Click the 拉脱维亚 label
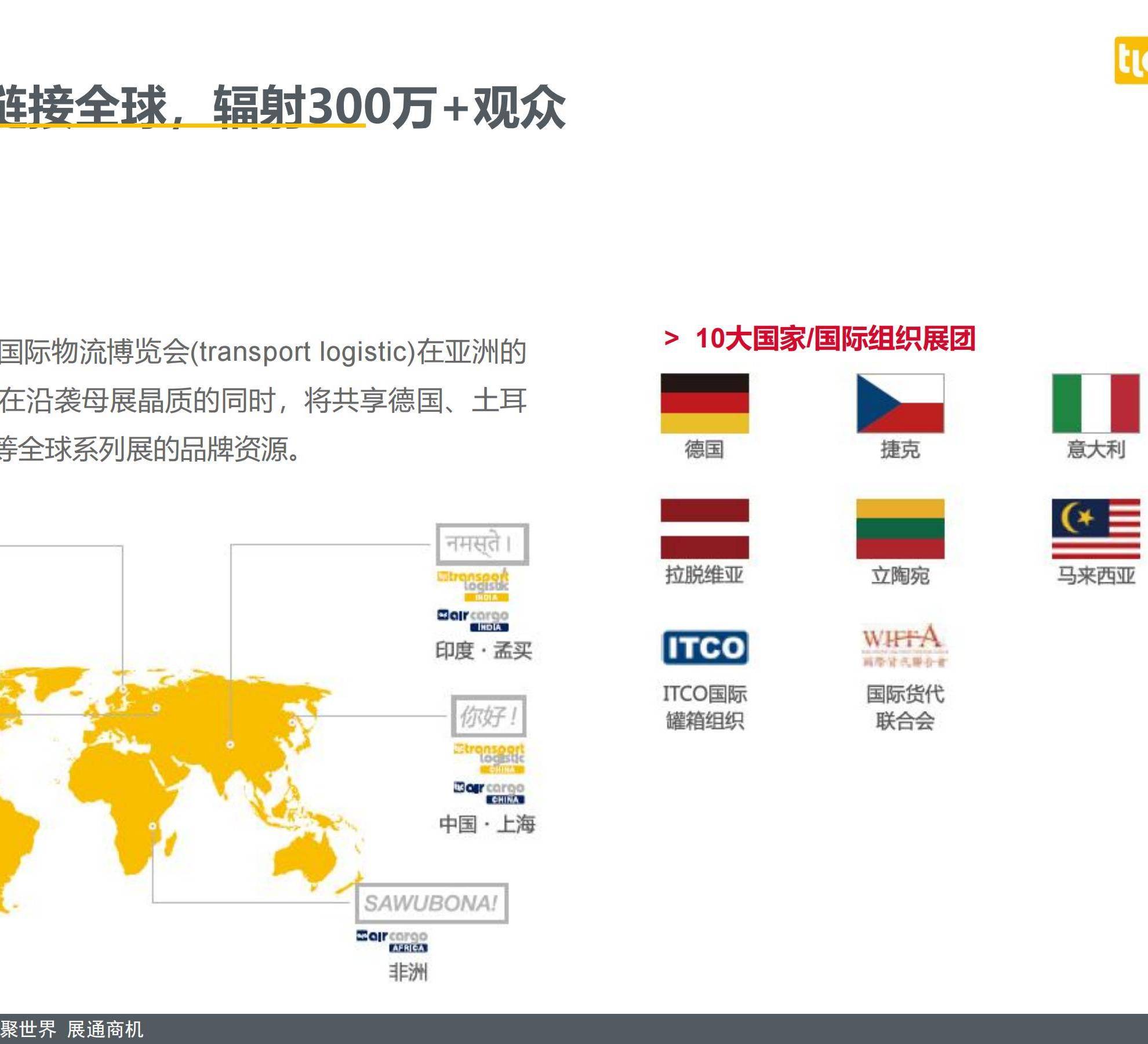This screenshot has height=1044, width=1148. pyautogui.click(x=704, y=575)
